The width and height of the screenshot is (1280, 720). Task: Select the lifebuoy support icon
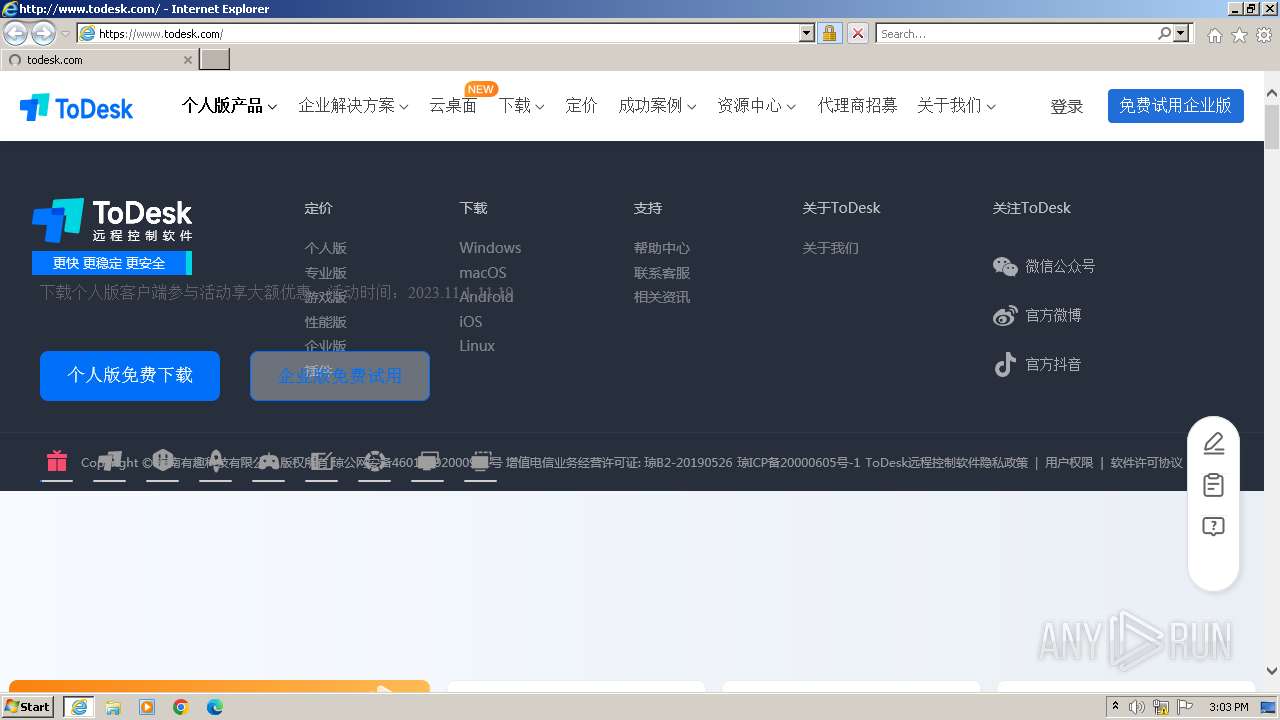pos(374,461)
